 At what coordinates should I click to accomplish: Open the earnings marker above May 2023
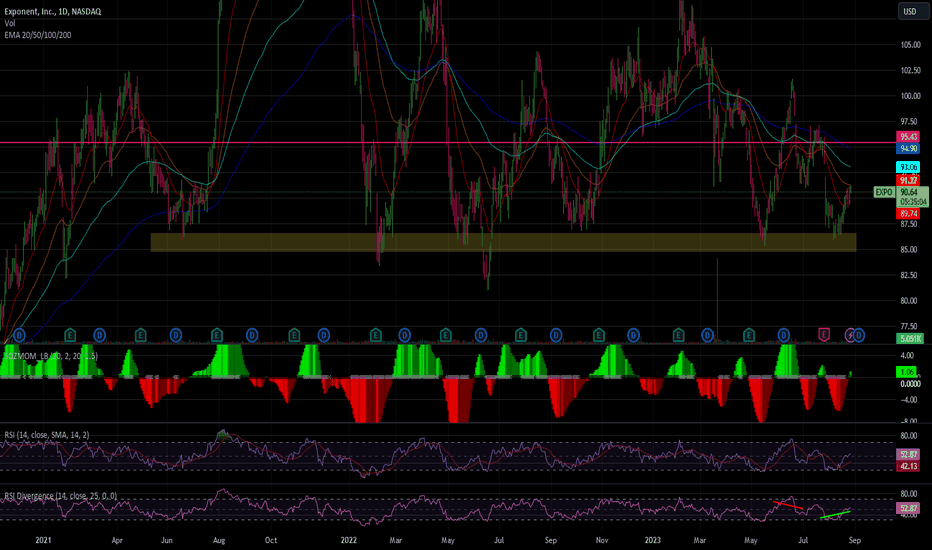click(x=749, y=335)
